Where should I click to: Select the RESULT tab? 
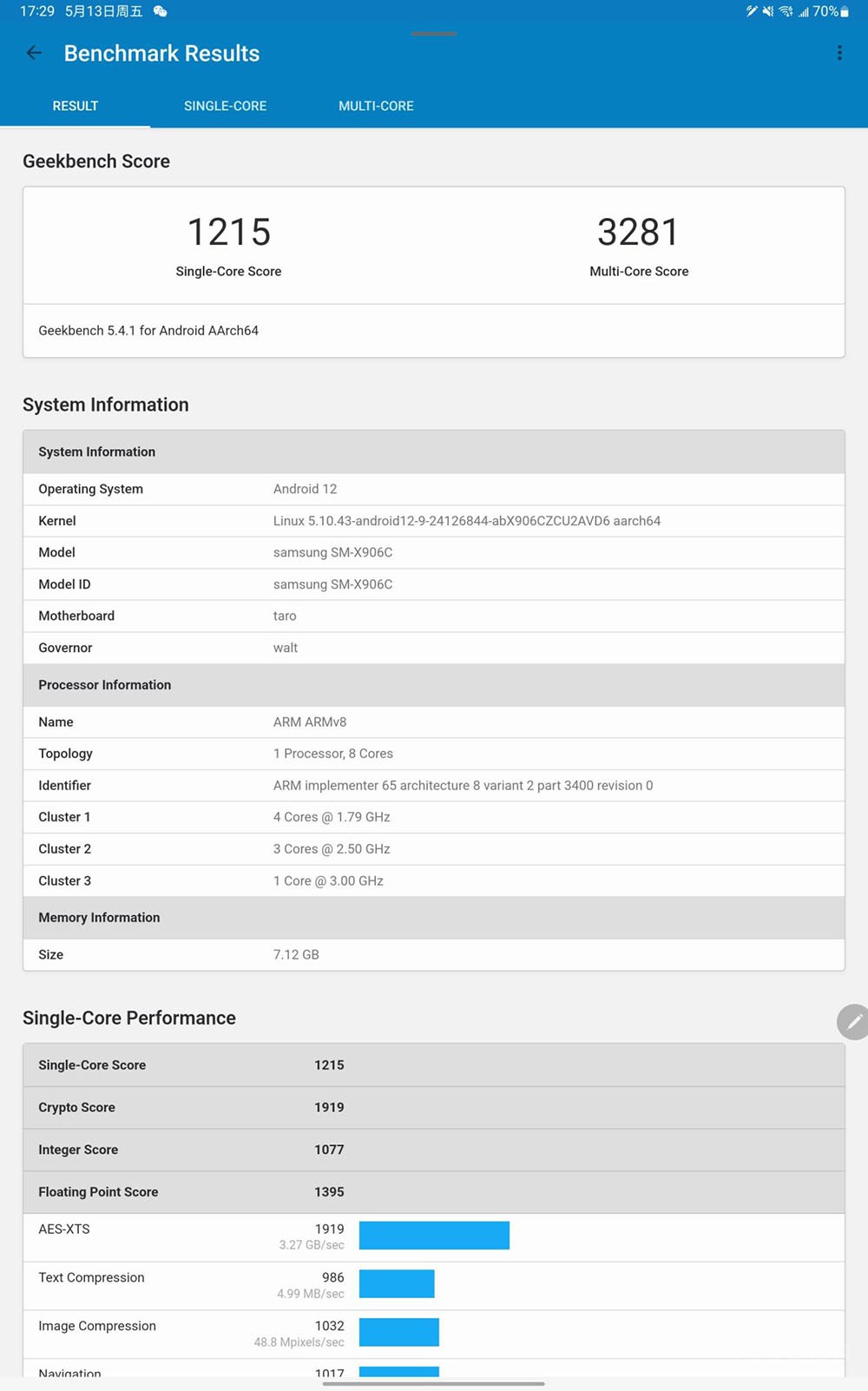click(x=76, y=106)
